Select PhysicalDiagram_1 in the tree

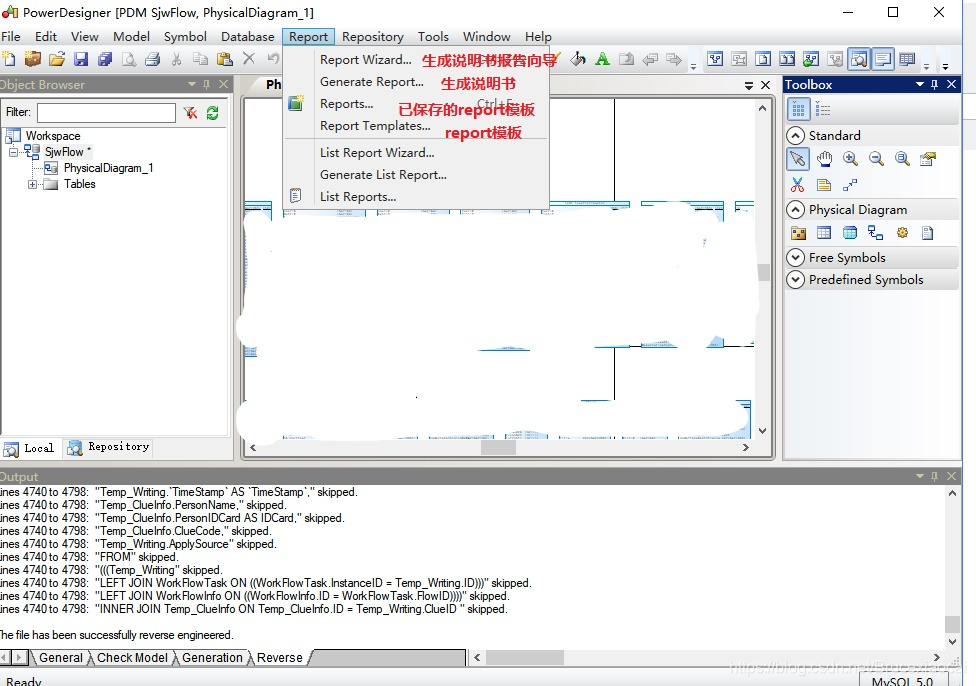click(108, 168)
